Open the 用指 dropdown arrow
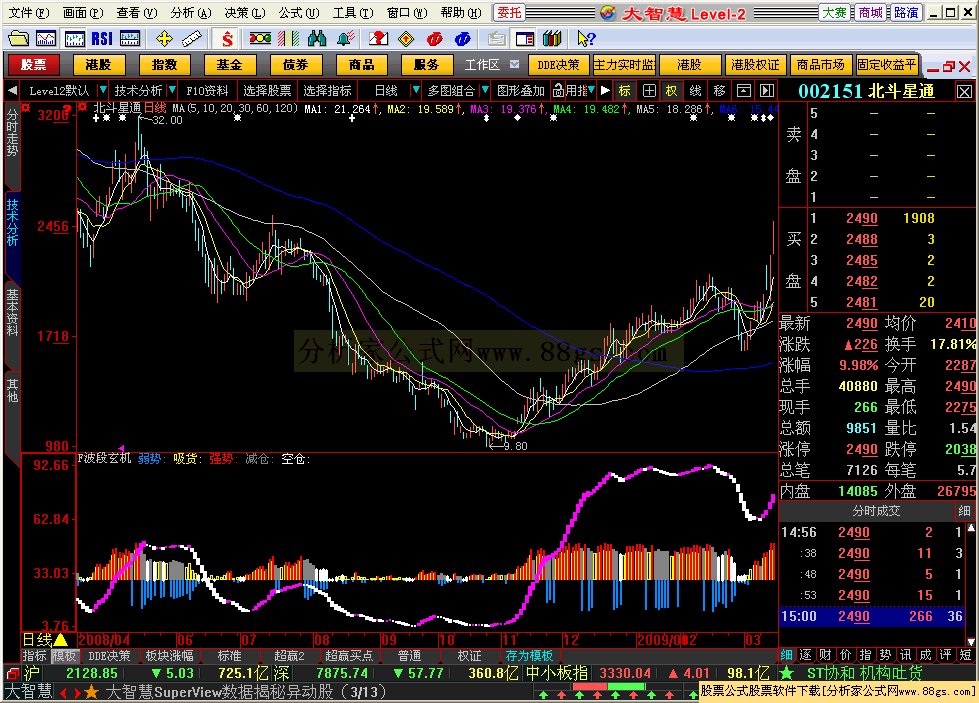The image size is (979, 703). tap(591, 91)
